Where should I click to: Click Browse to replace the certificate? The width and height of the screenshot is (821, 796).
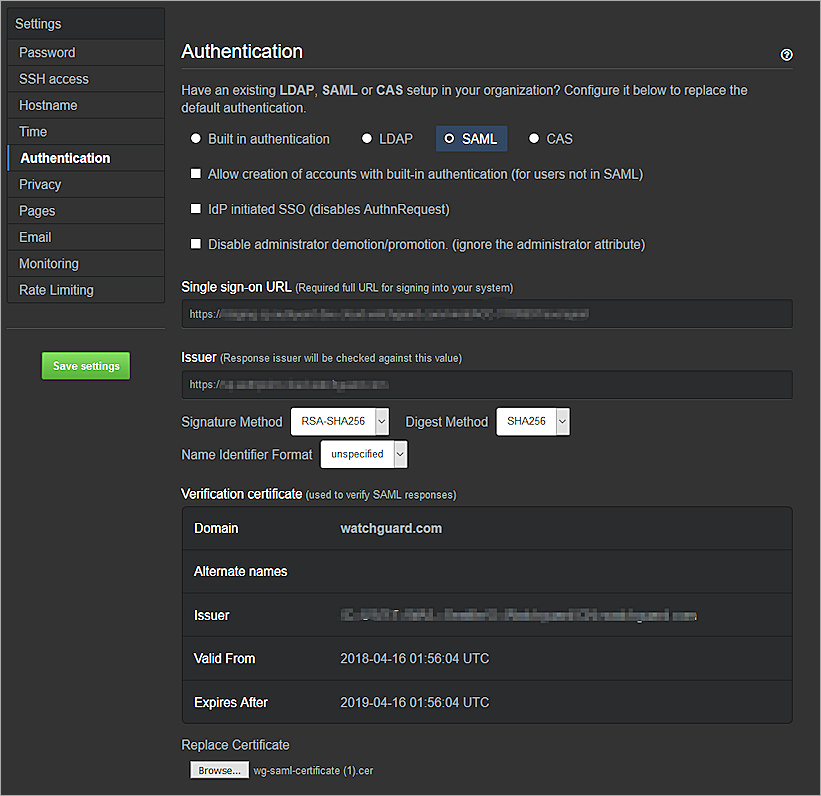tap(219, 770)
